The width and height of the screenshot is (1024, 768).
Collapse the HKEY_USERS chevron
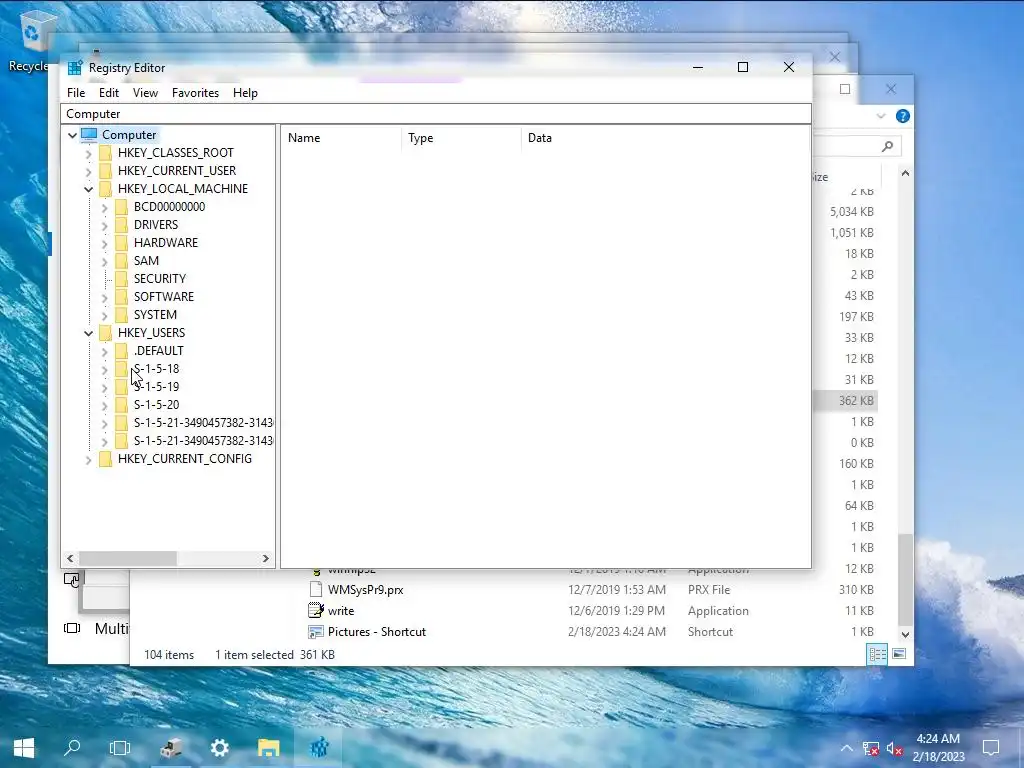pyautogui.click(x=88, y=333)
